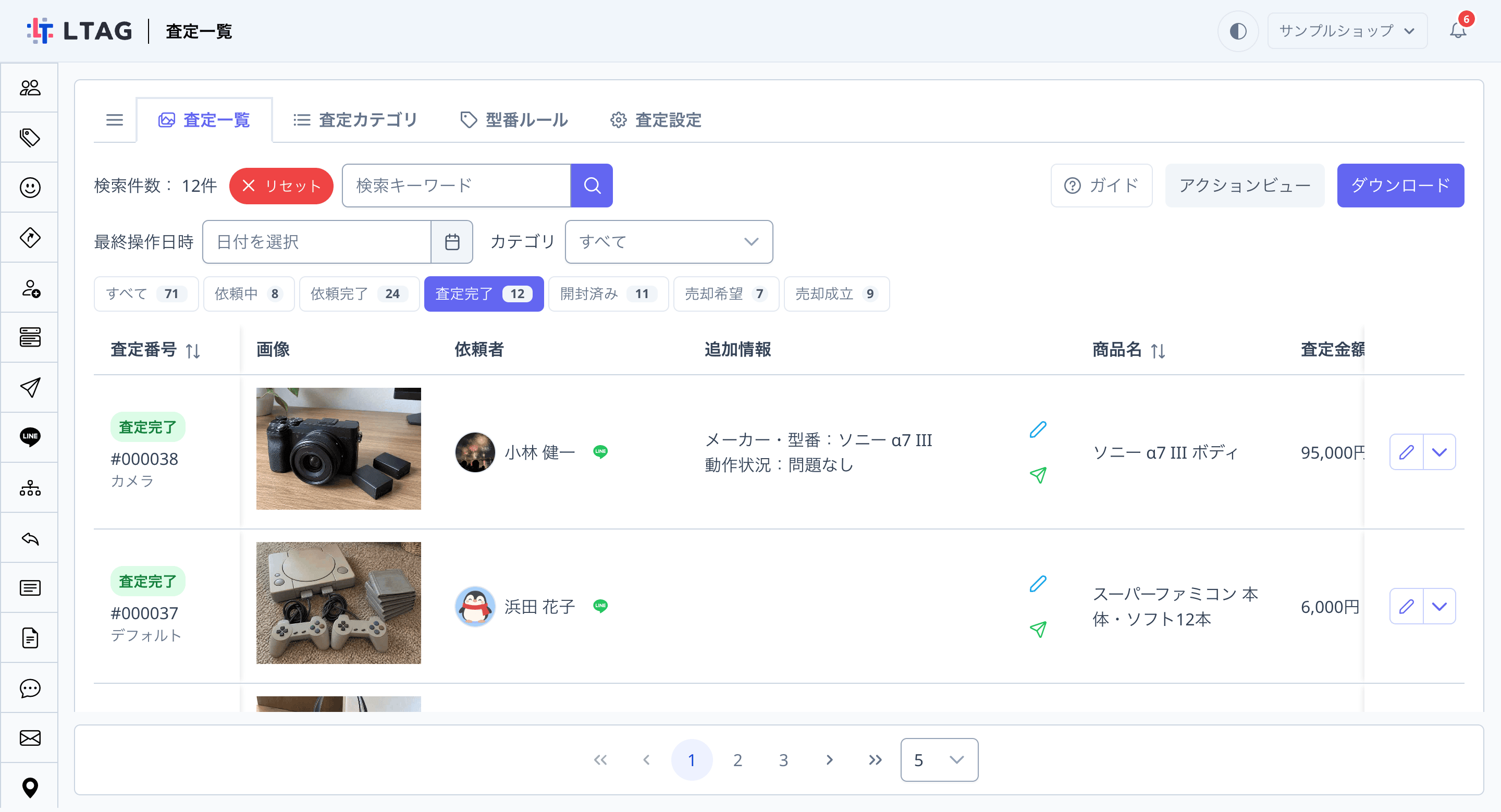This screenshot has width=1501, height=812.
Task: Filter by 依頼完了 24 status
Action: [x=360, y=293]
